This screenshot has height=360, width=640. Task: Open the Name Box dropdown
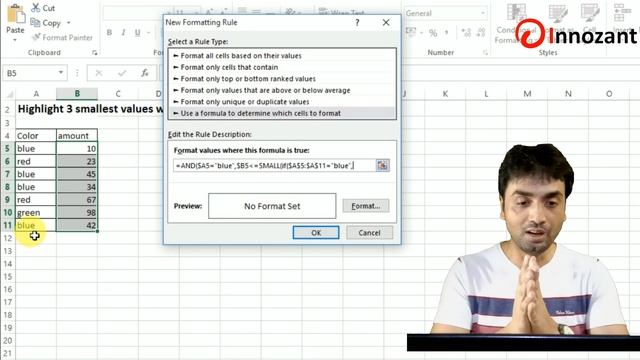pos(61,73)
